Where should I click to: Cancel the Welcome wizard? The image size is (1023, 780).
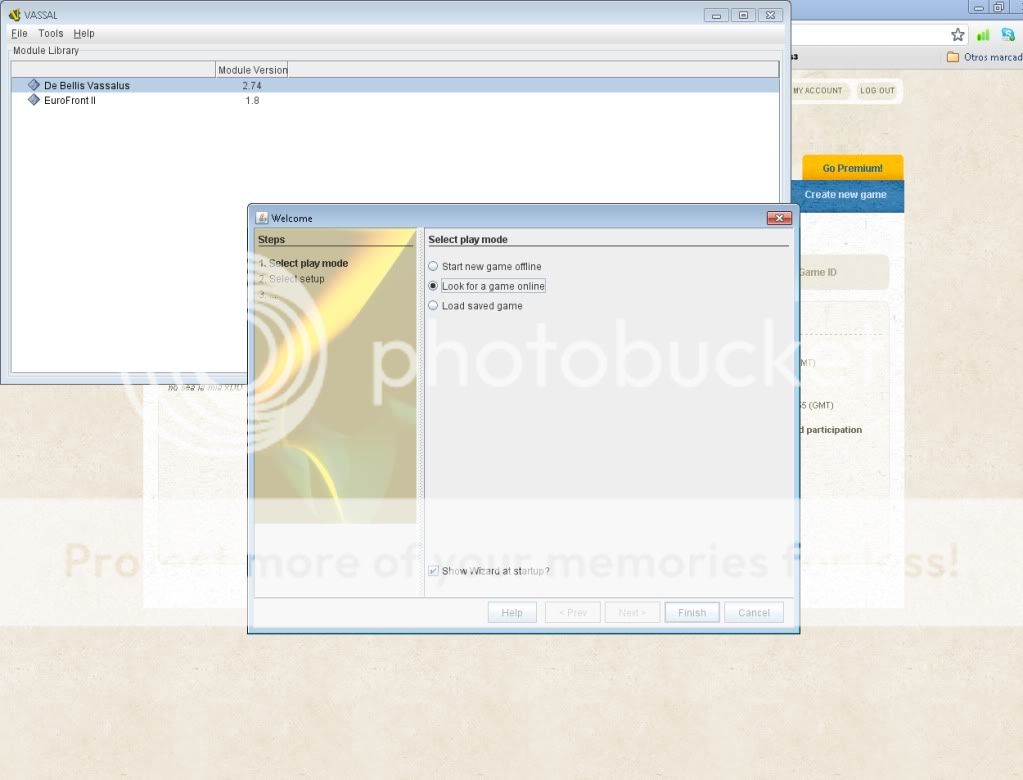[x=754, y=612]
